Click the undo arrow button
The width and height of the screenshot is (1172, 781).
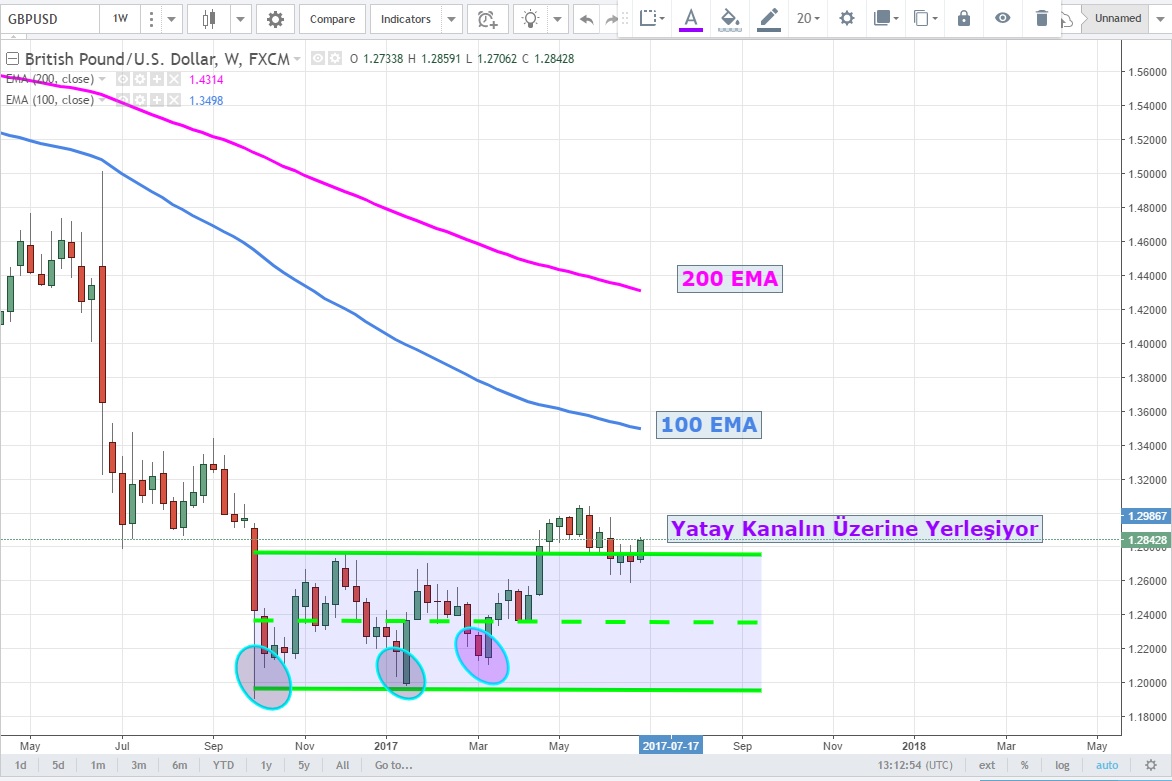coord(587,19)
